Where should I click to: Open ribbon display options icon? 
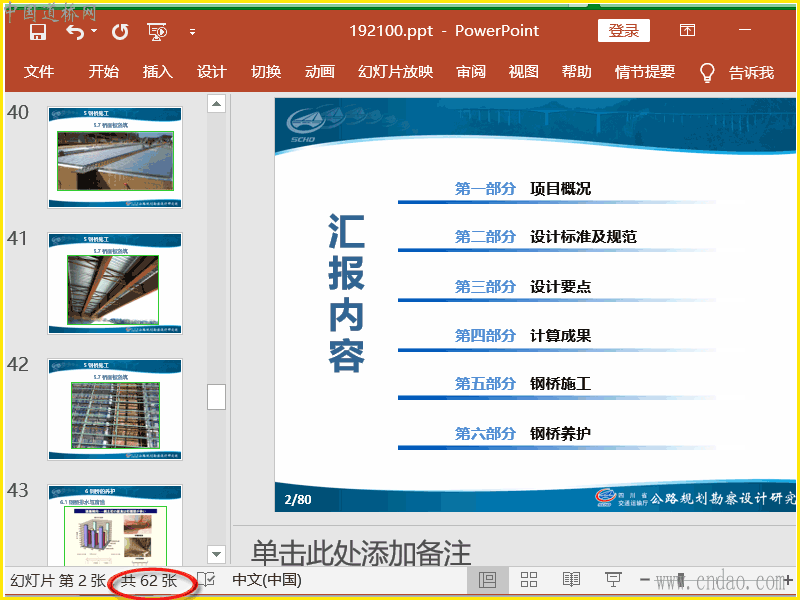point(687,31)
